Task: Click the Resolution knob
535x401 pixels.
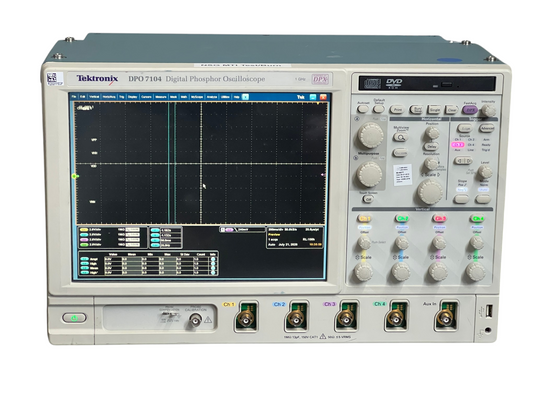Action: coord(431,163)
